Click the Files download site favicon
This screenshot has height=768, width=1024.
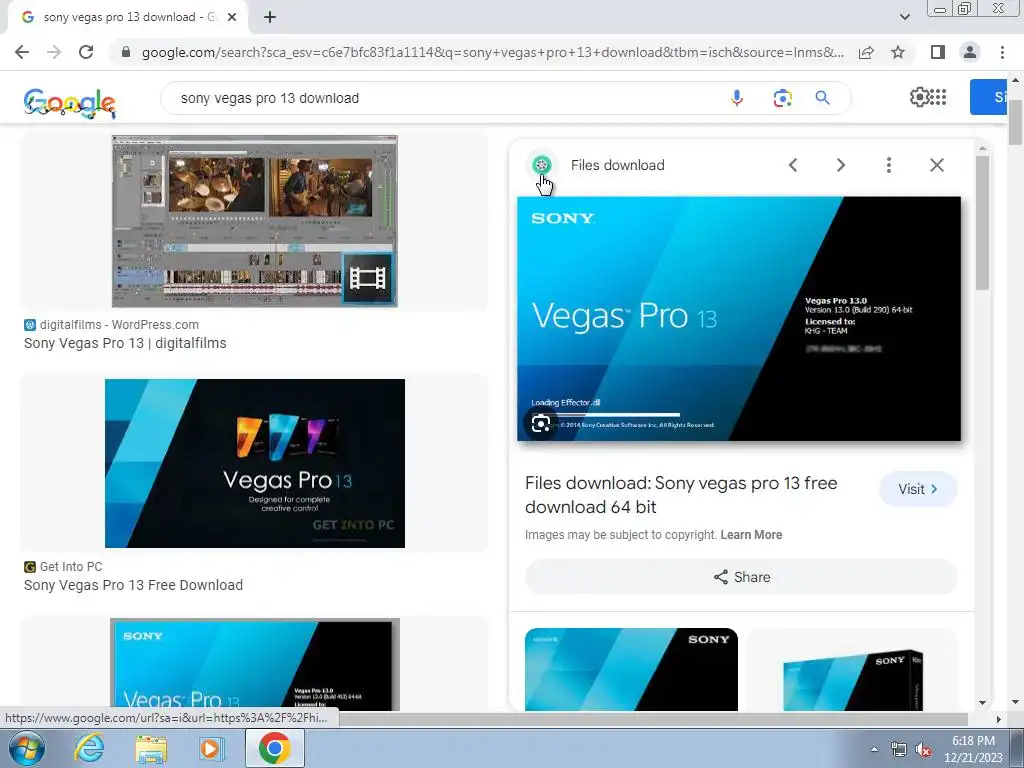[x=541, y=165]
